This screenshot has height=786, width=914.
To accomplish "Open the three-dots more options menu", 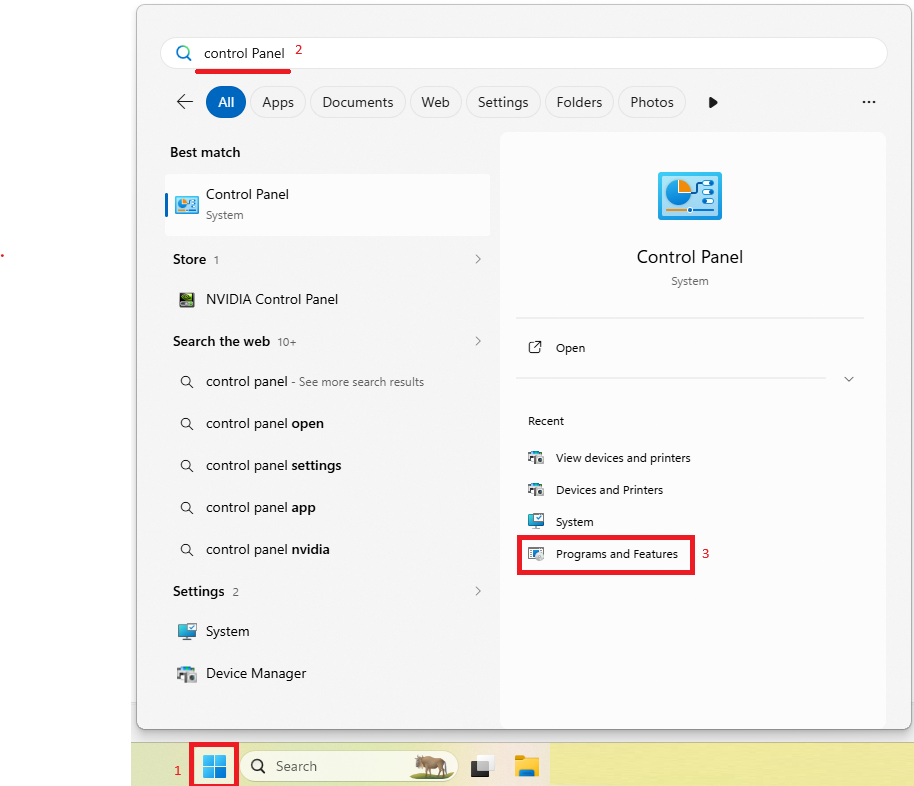I will pos(869,102).
